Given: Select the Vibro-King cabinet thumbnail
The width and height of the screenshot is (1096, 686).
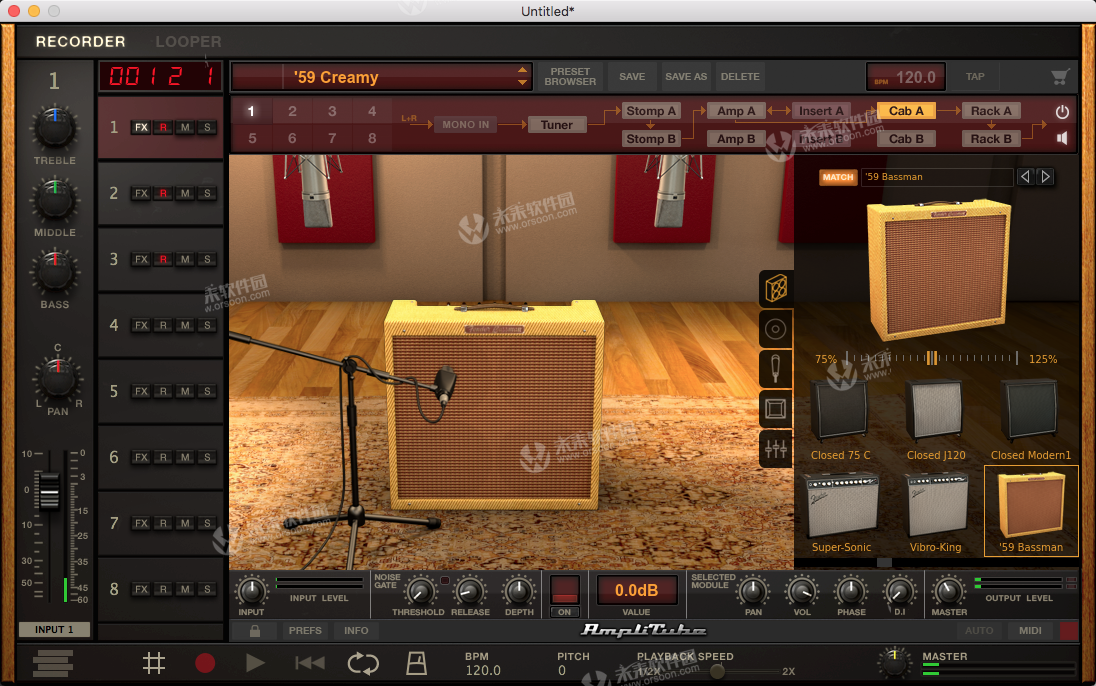Looking at the screenshot, I should coord(936,513).
